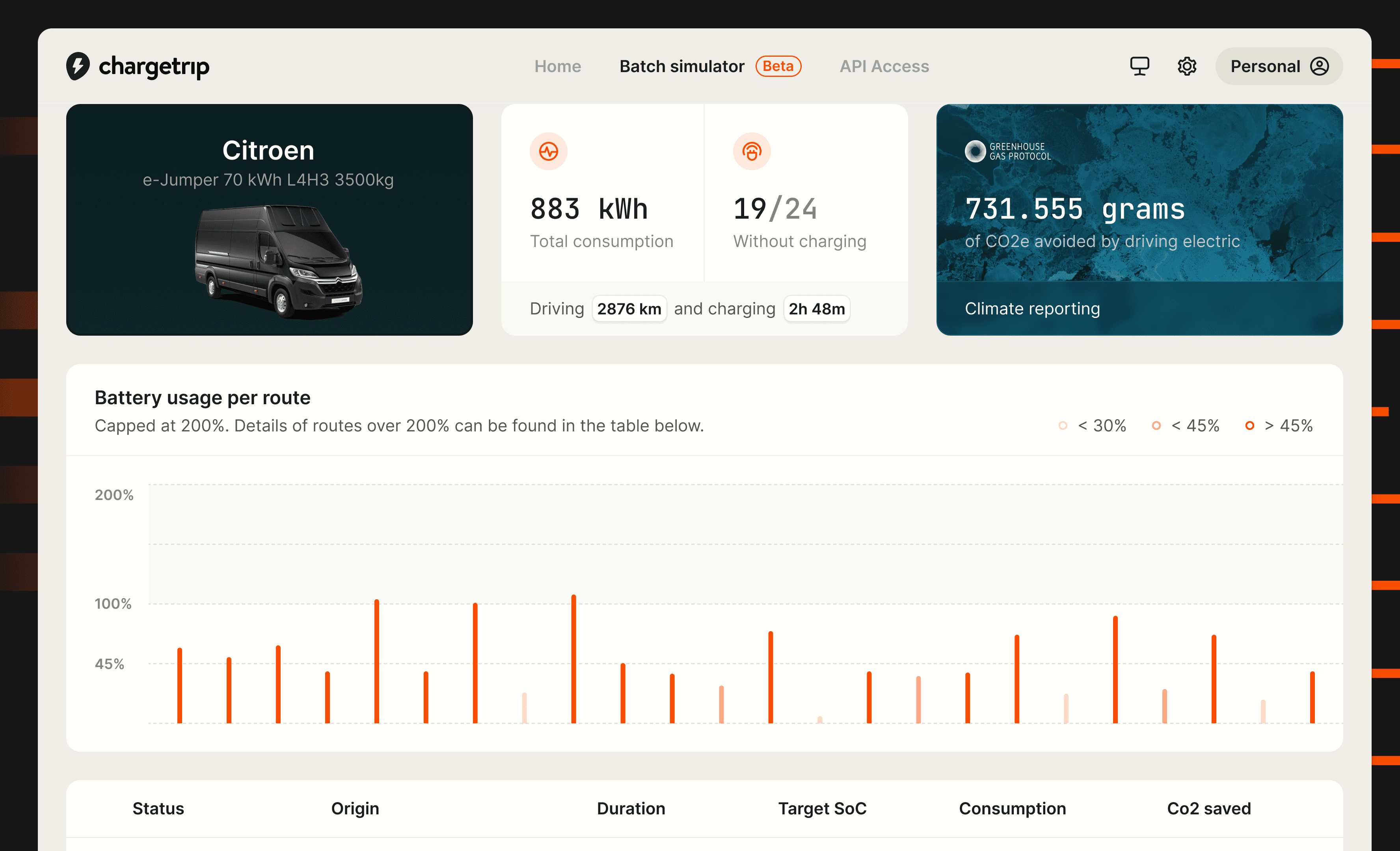
Task: Open the monitor display icon
Action: click(x=1139, y=66)
